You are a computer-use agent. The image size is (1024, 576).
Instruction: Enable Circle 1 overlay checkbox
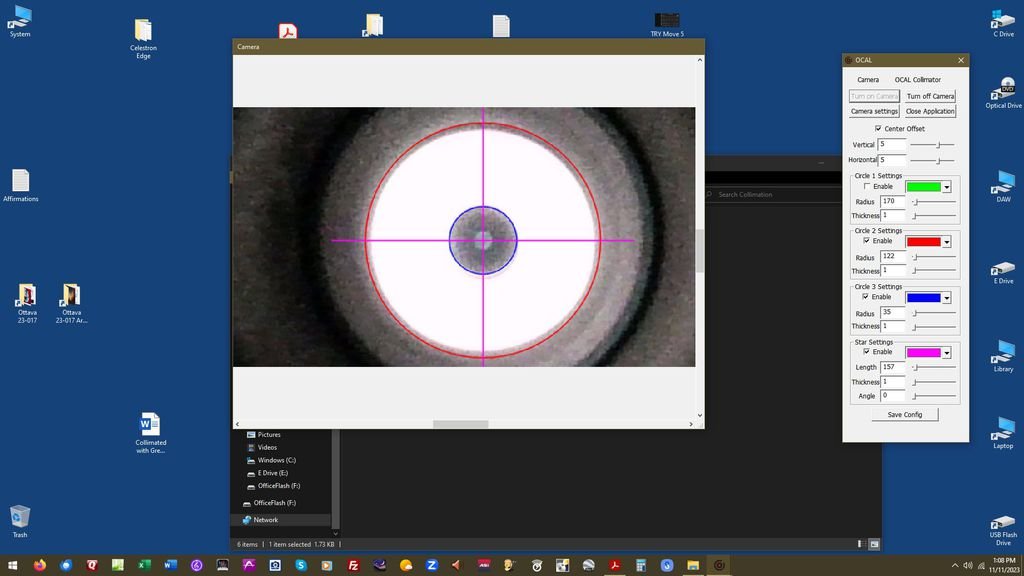(x=866, y=187)
